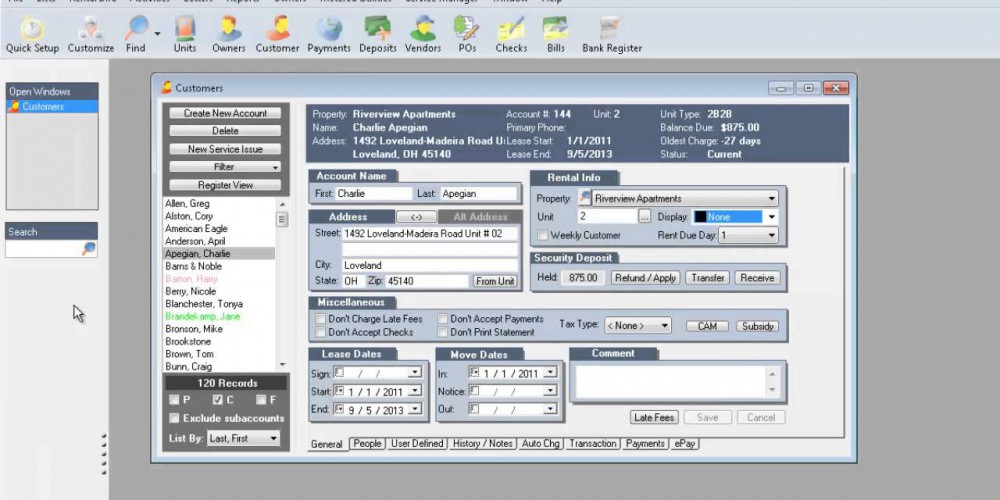Expand the Find dropdown arrow
1000x500 pixels.
pyautogui.click(x=157, y=33)
